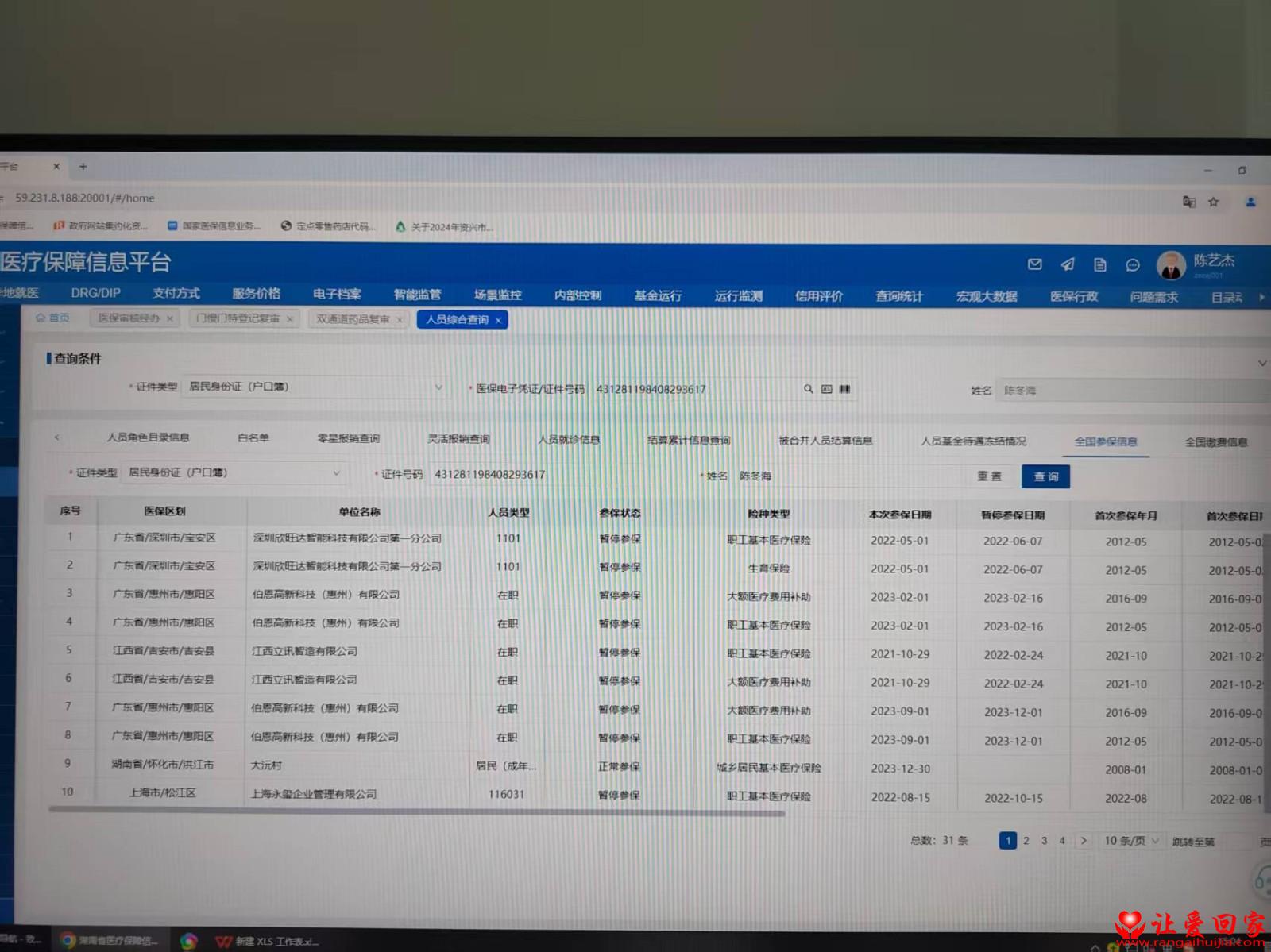The width and height of the screenshot is (1271, 952).
Task: Open the headset support floating icon
Action: (1261, 881)
